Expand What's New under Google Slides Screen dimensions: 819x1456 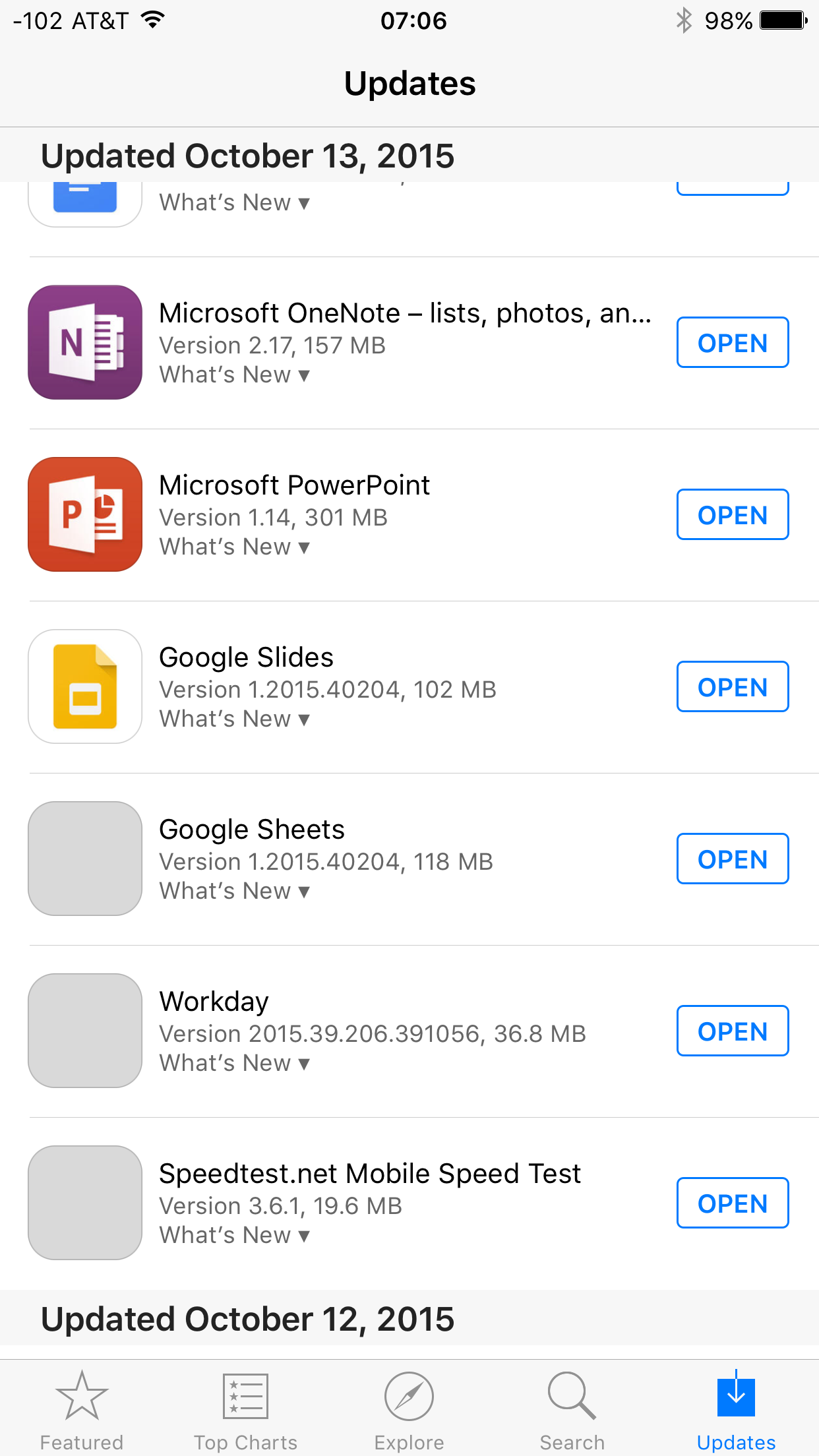pos(234,719)
